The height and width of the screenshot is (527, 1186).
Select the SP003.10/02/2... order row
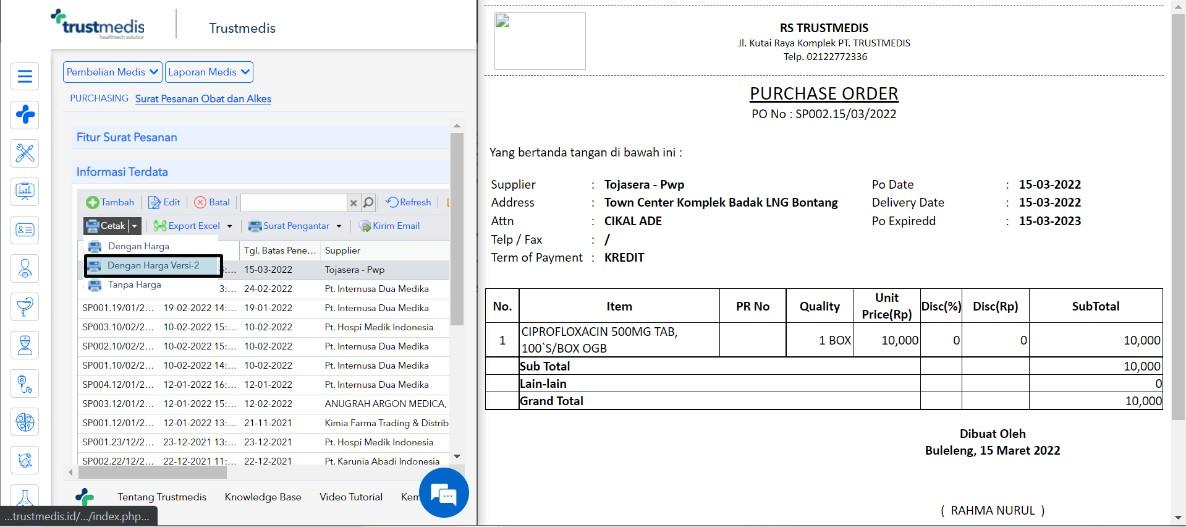point(263,327)
